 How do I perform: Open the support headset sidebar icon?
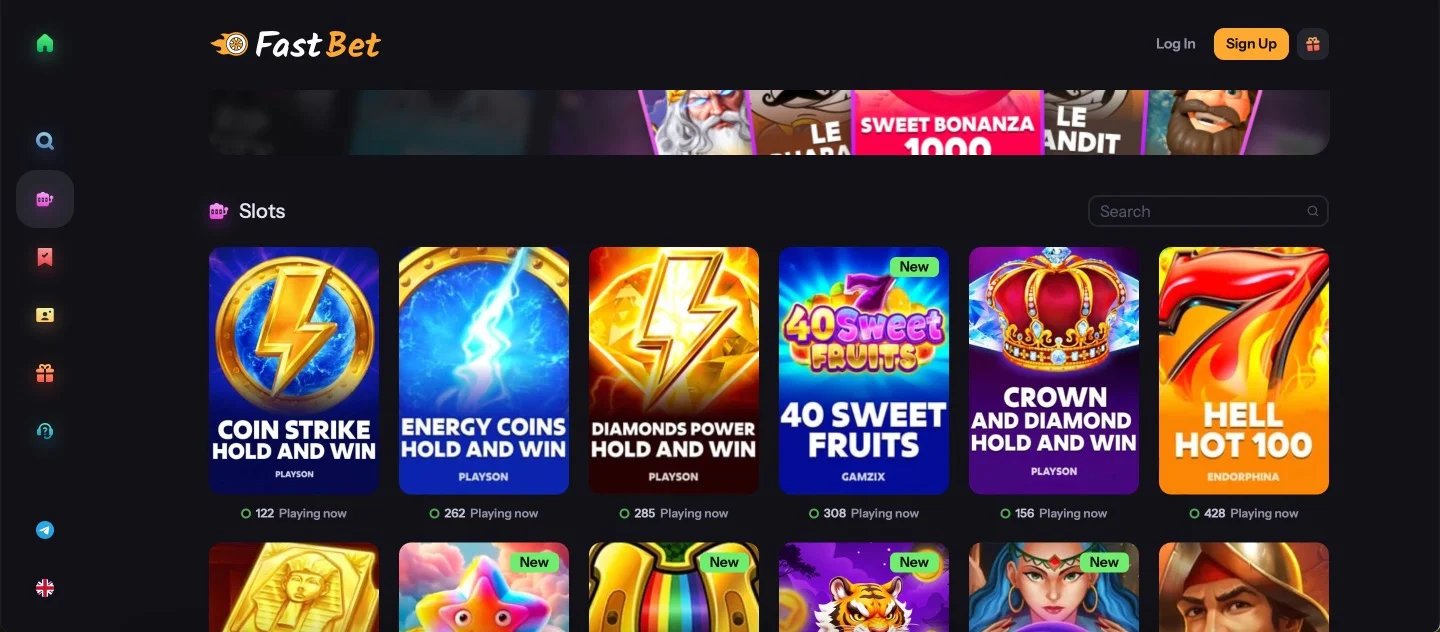pyautogui.click(x=45, y=431)
